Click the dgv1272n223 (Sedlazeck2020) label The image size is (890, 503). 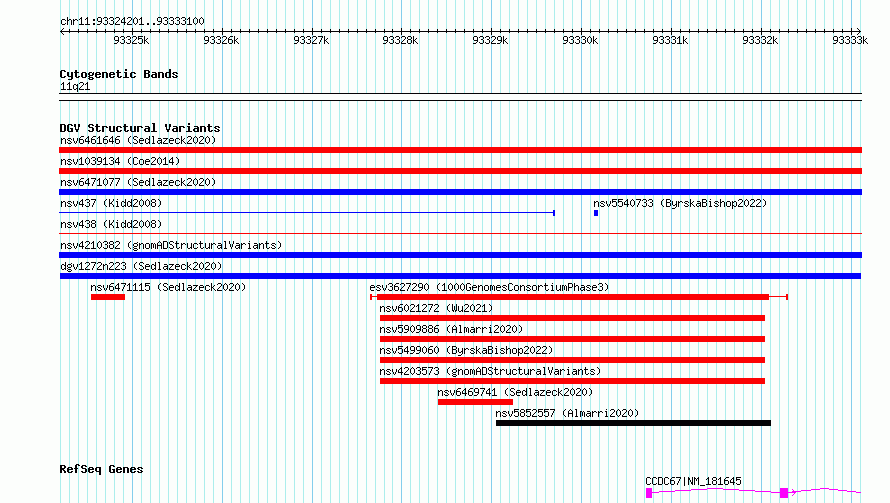point(141,266)
